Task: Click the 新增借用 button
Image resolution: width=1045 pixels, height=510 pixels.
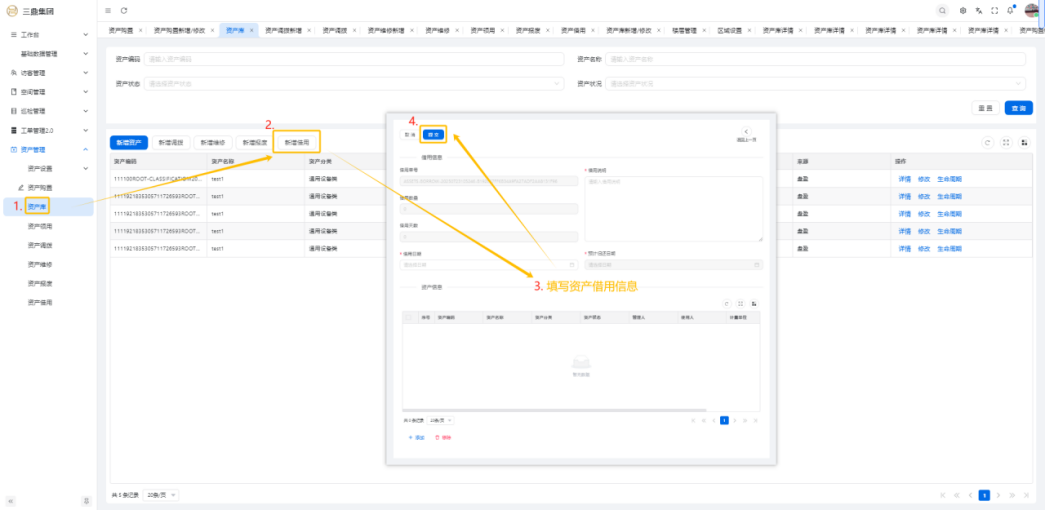Action: tap(297, 143)
